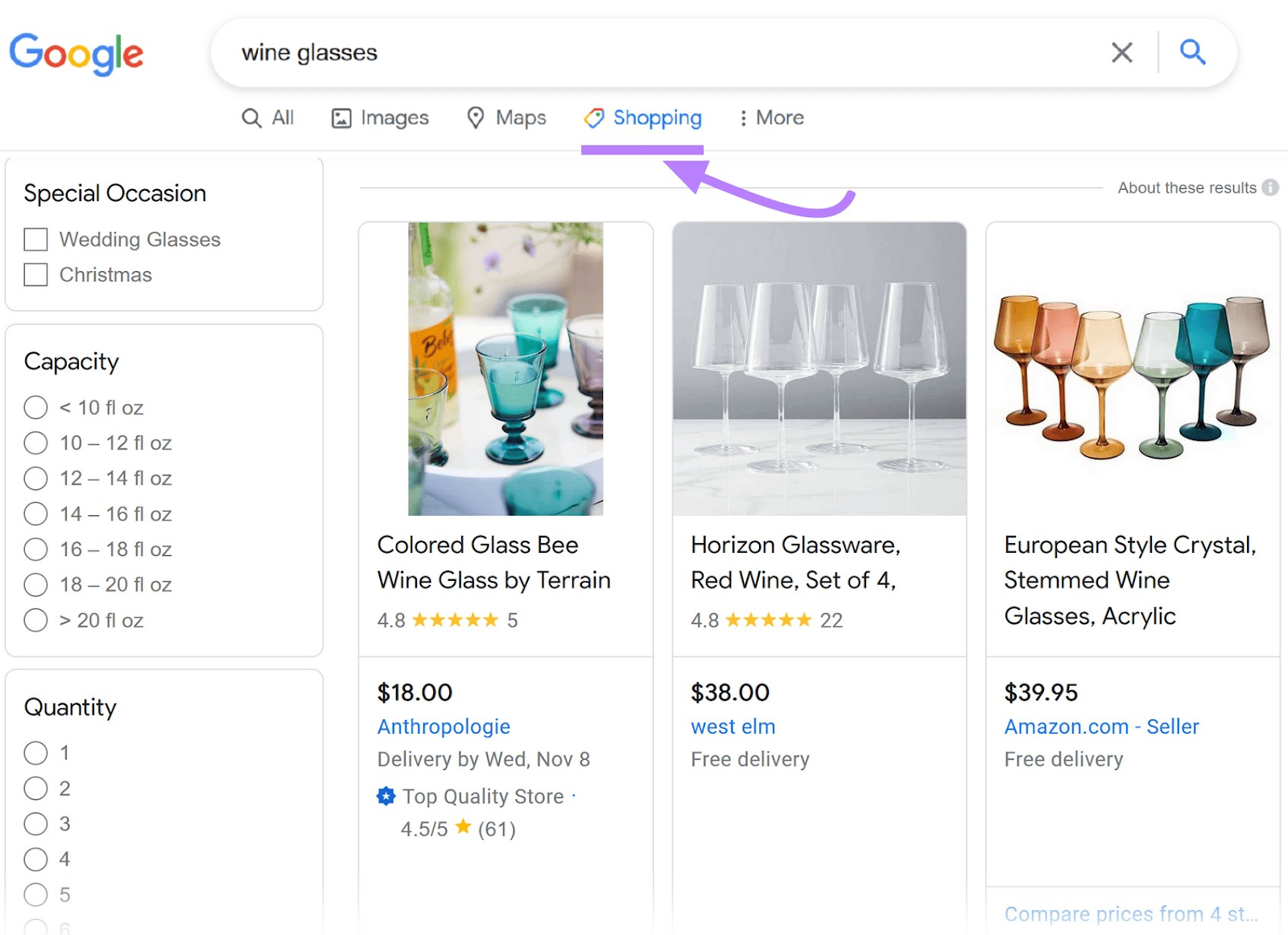Open the Anthropologie seller link
The width and height of the screenshot is (1288, 935).
point(443,726)
